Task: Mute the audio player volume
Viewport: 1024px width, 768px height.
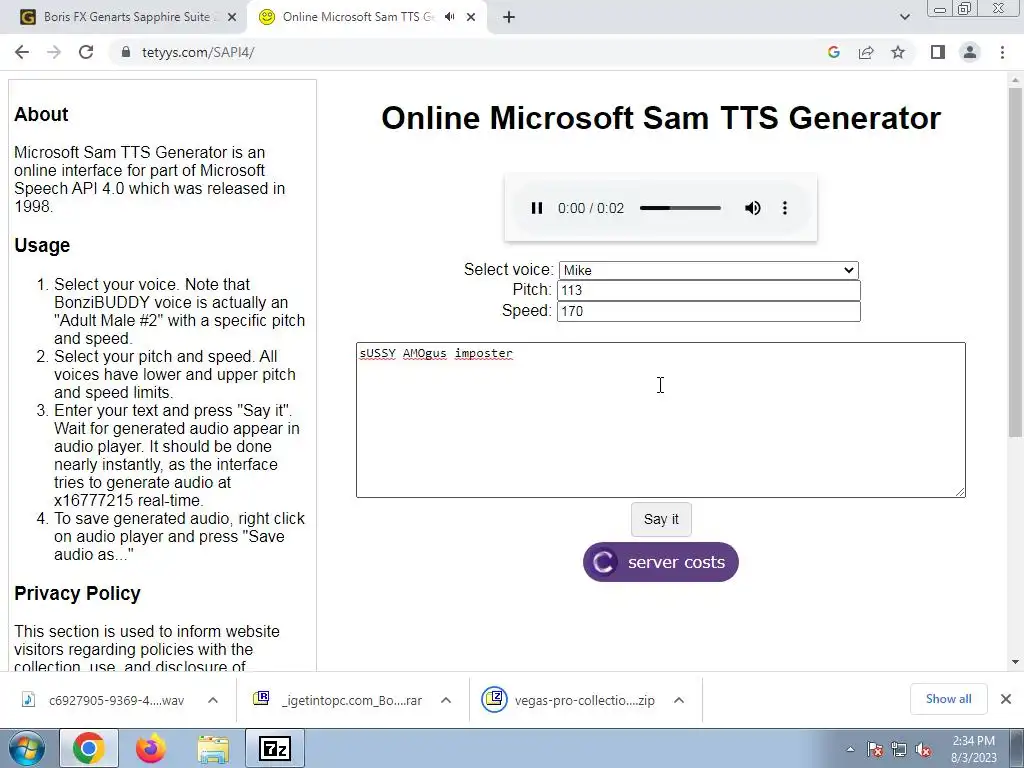Action: 752,208
